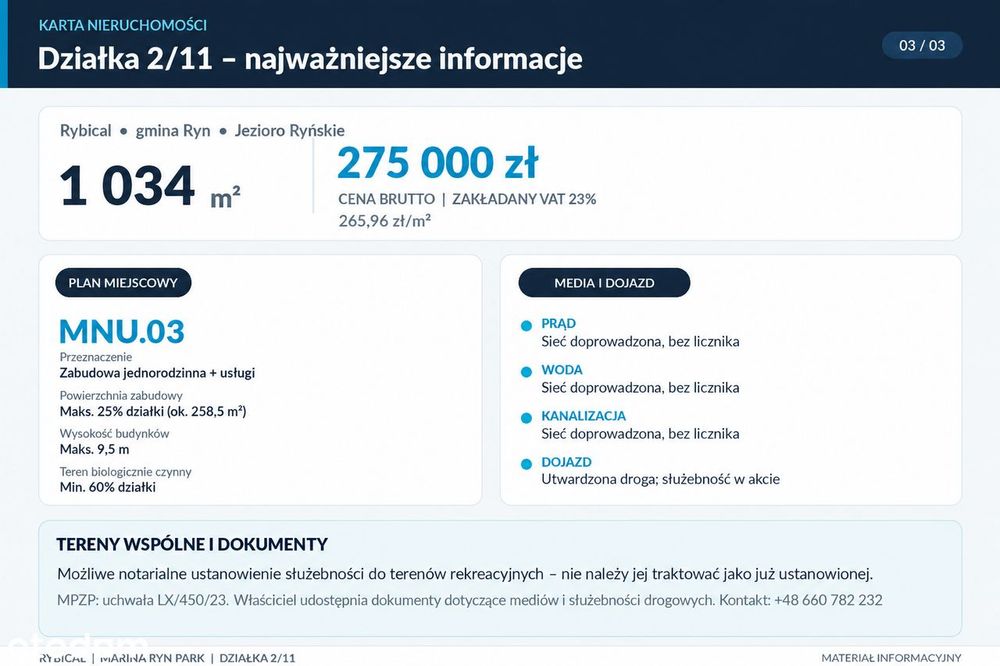
Task: Click 'Maks. 25% działki (ok. 258,5 m²)'
Action: tap(153, 411)
